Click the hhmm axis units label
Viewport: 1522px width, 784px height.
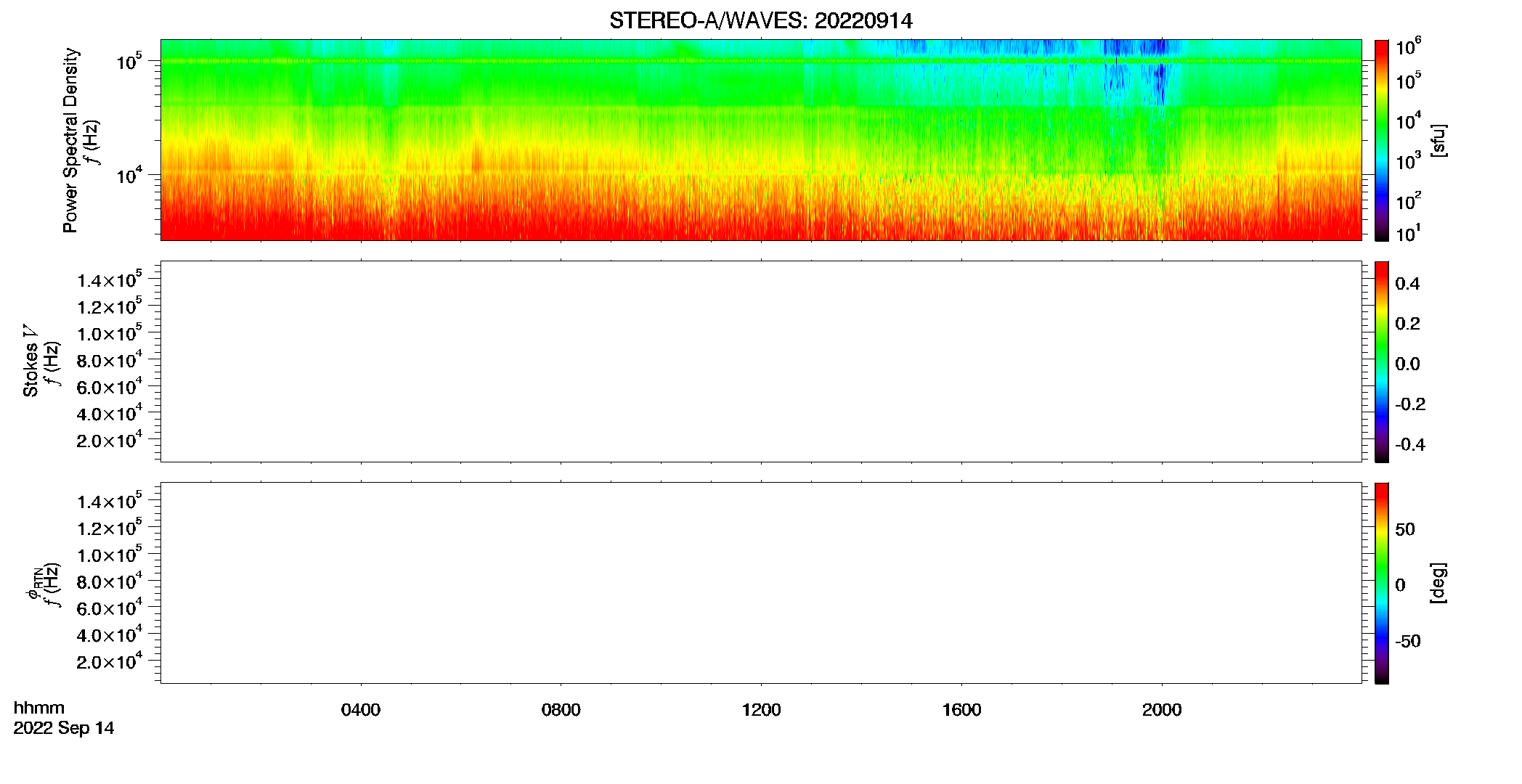[39, 708]
